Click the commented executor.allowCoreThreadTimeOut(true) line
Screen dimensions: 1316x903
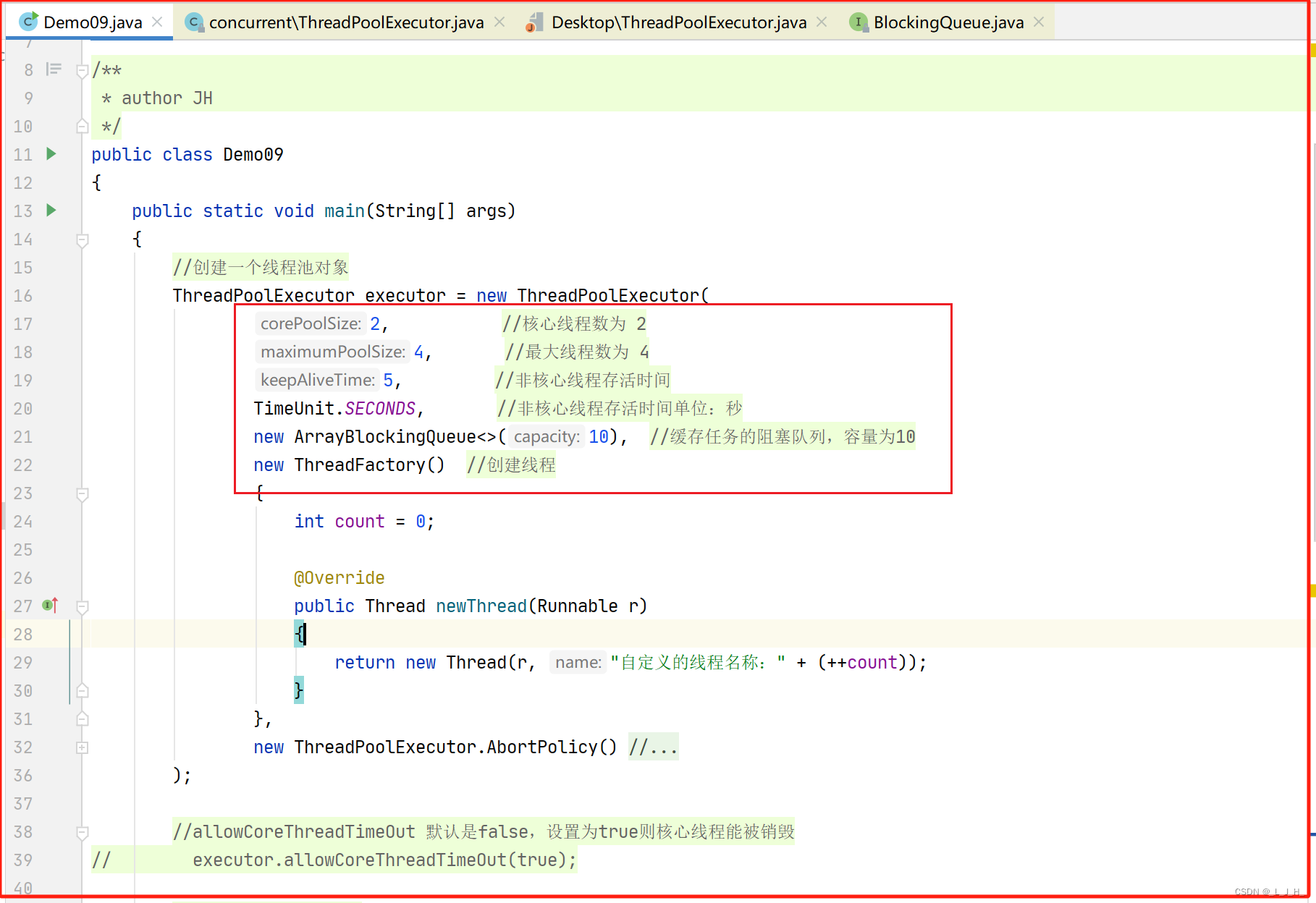(384, 860)
